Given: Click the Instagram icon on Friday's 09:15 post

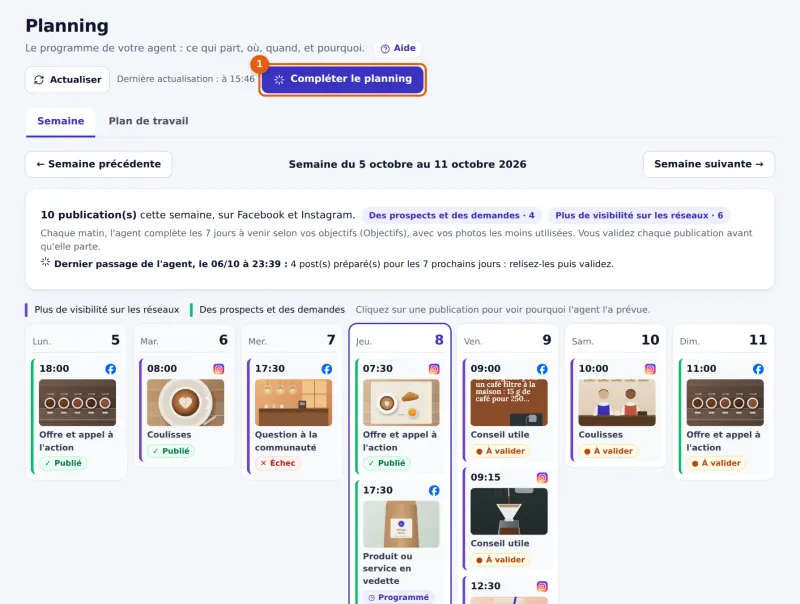Looking at the screenshot, I should pyautogui.click(x=542, y=477).
